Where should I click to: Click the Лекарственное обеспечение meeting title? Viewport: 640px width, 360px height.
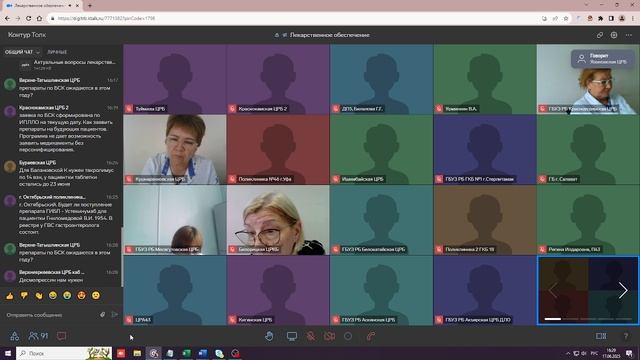point(329,35)
